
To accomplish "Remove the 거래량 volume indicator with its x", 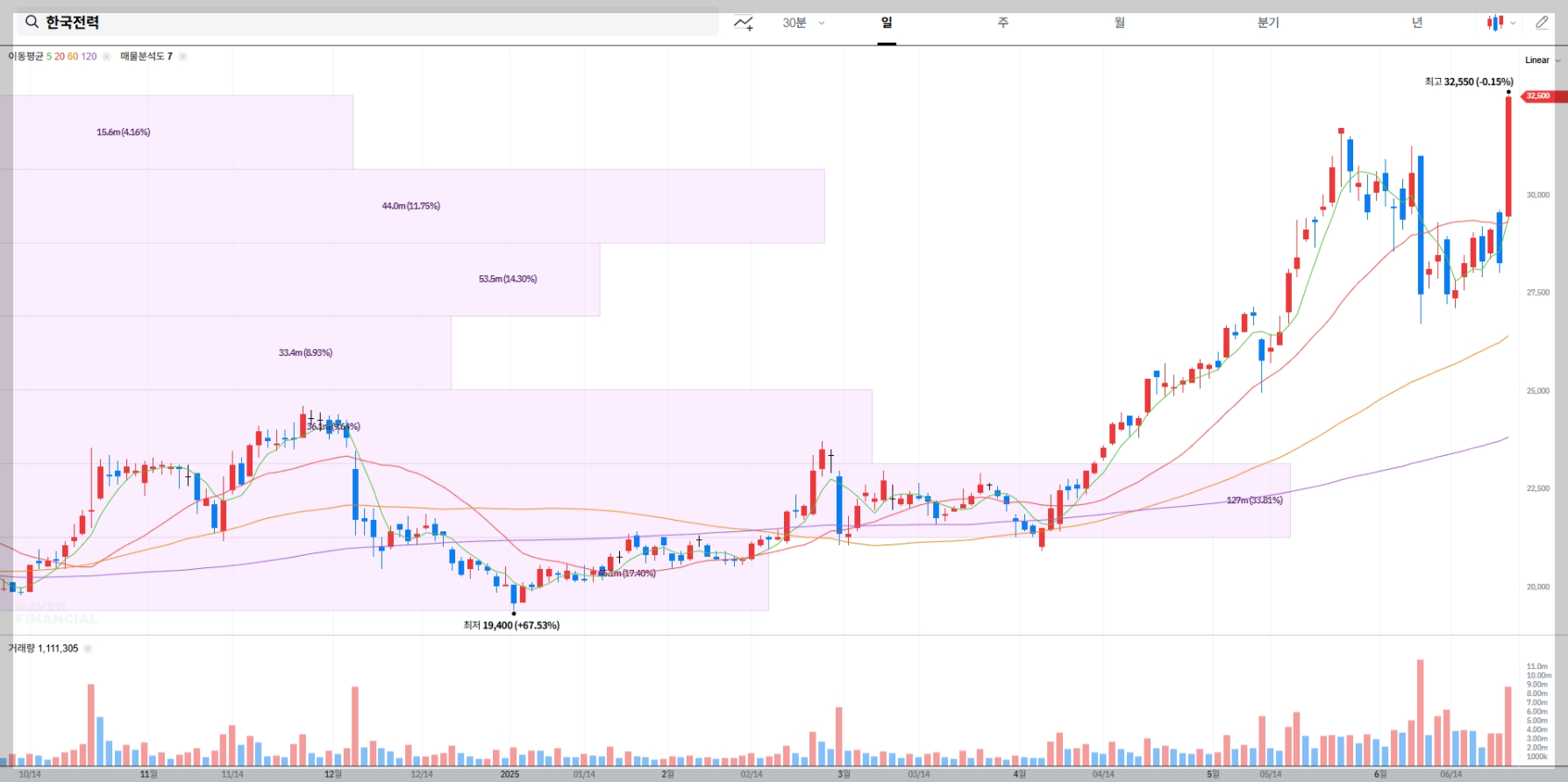I will click(88, 649).
